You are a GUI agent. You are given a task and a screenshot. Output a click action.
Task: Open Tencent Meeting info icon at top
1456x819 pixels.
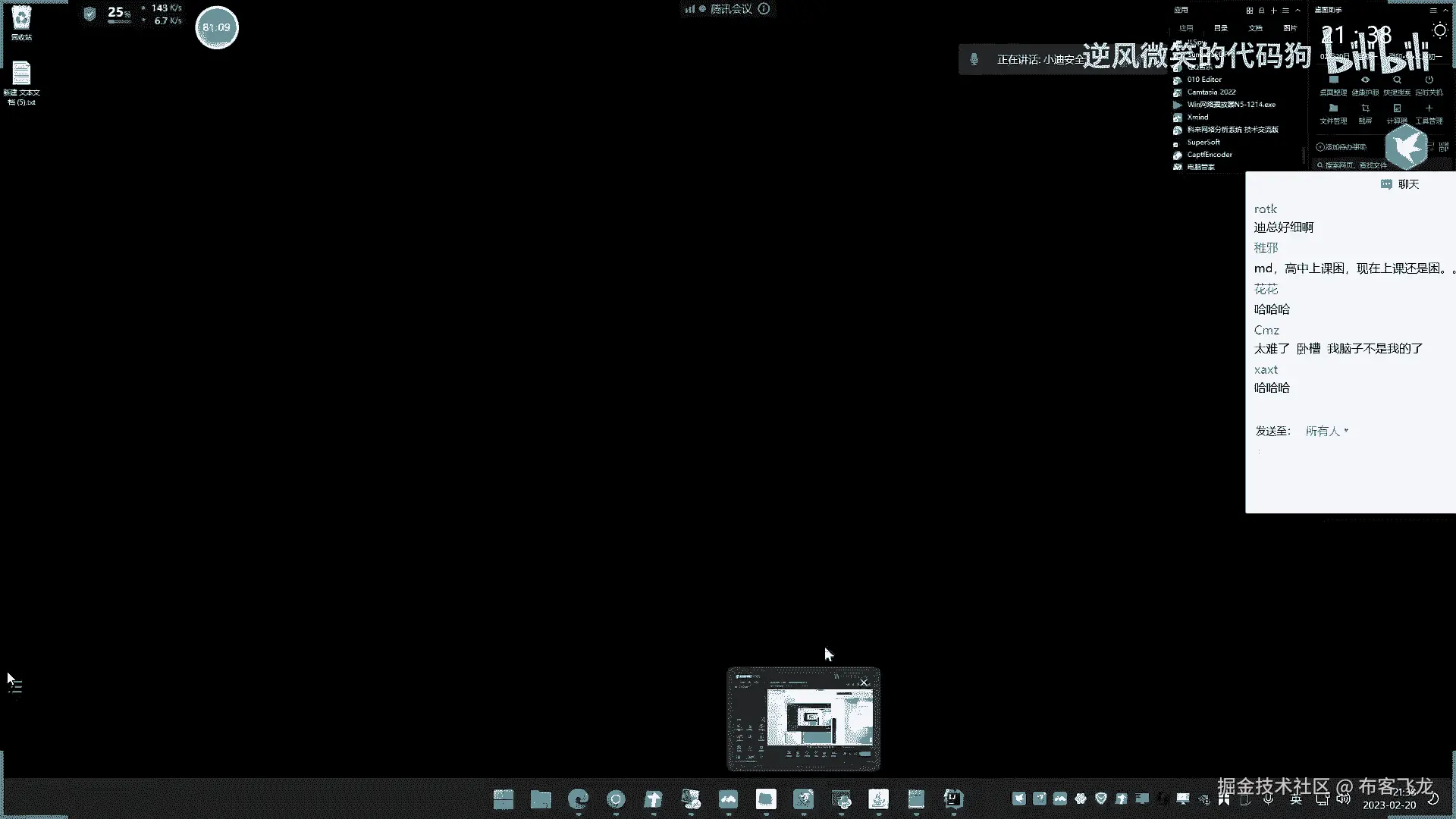point(764,9)
